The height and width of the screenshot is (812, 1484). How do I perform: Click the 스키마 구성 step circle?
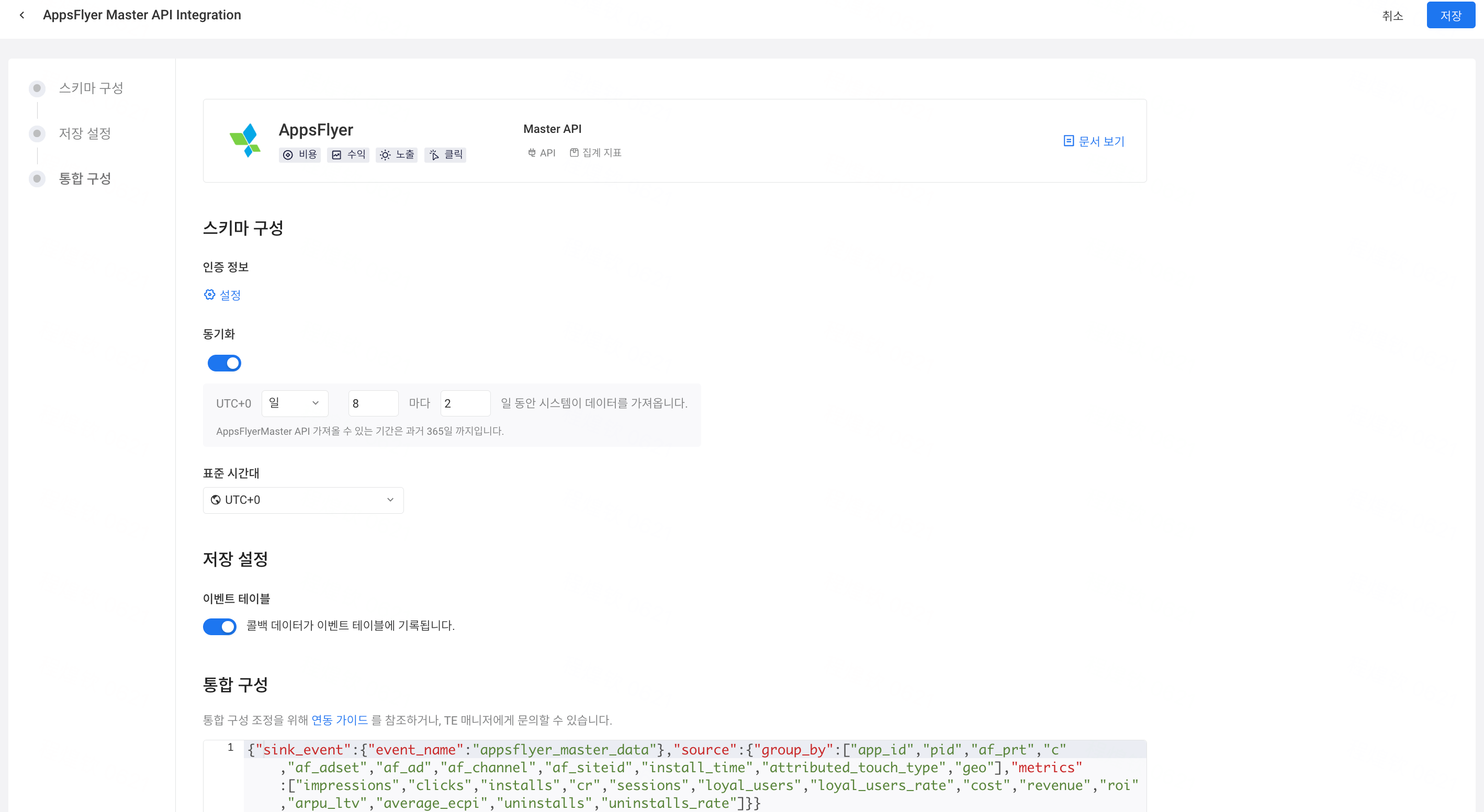37,88
